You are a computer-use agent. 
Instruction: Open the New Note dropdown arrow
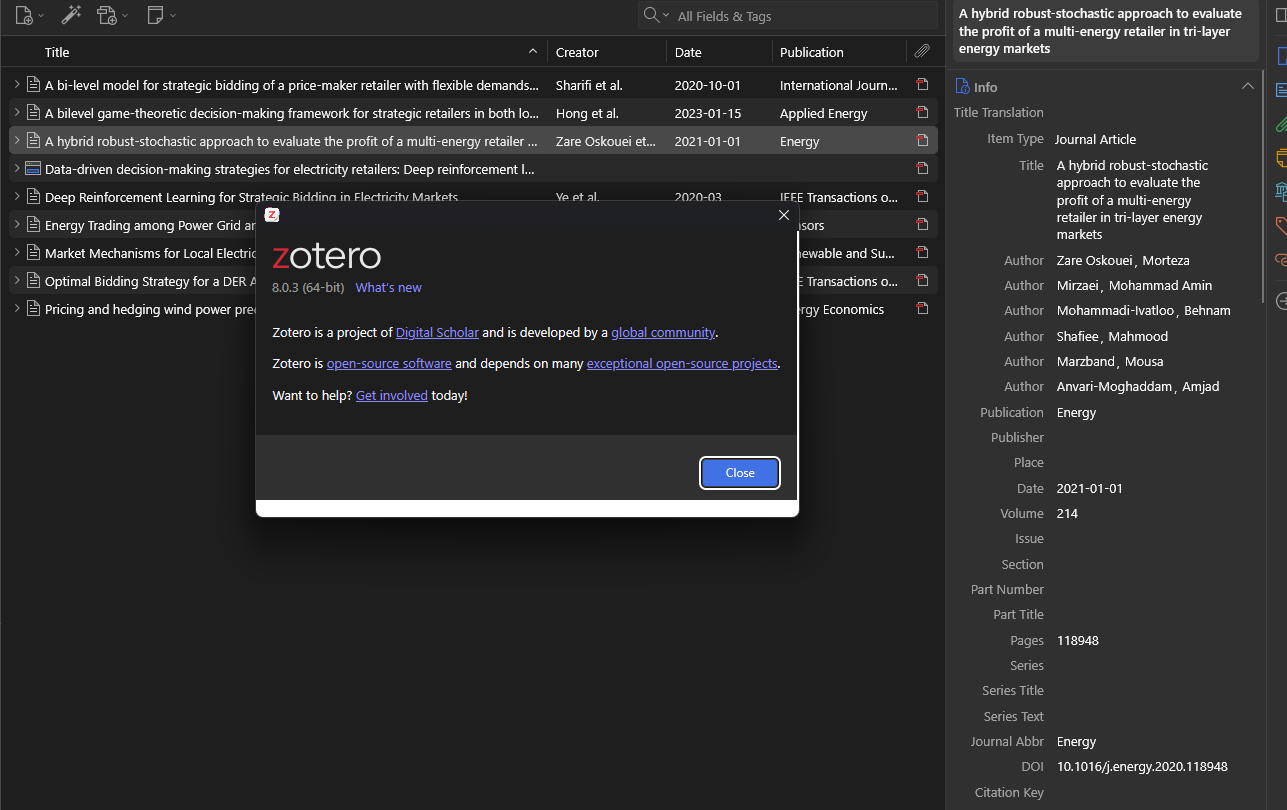click(x=173, y=16)
